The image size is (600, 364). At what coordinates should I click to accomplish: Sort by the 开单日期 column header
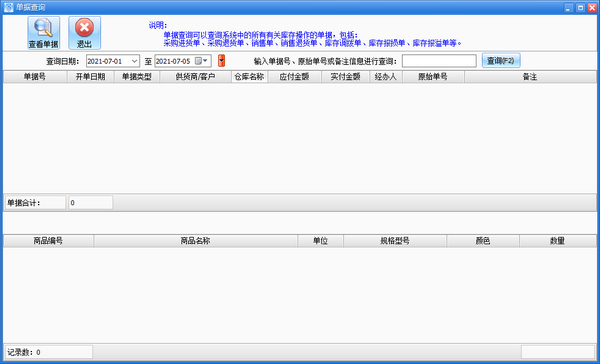91,77
